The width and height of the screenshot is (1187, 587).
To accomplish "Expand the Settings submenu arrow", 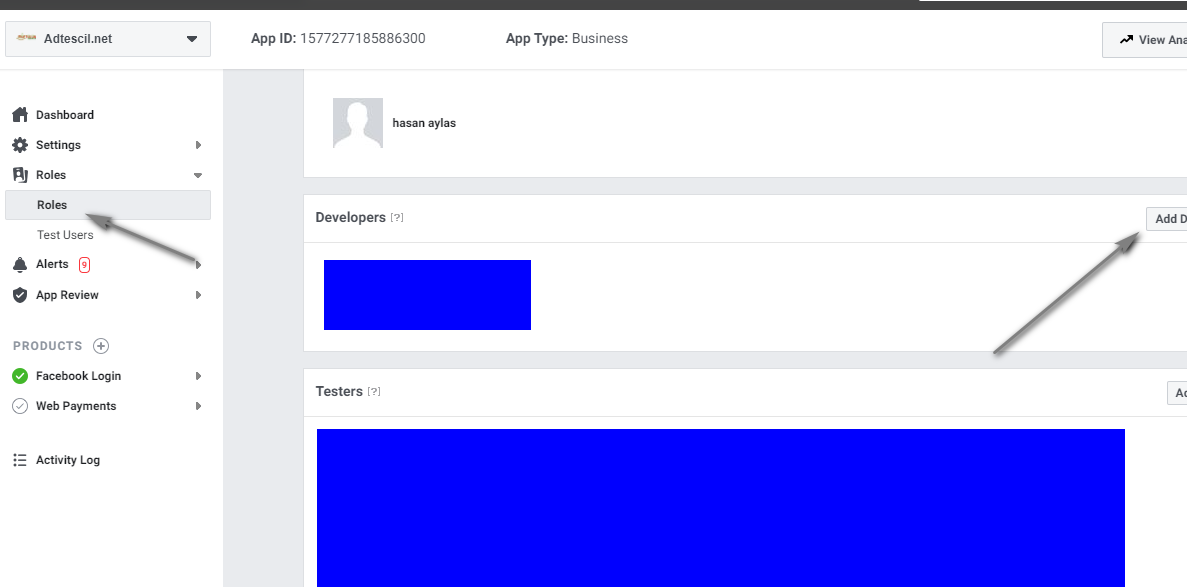I will coord(198,145).
